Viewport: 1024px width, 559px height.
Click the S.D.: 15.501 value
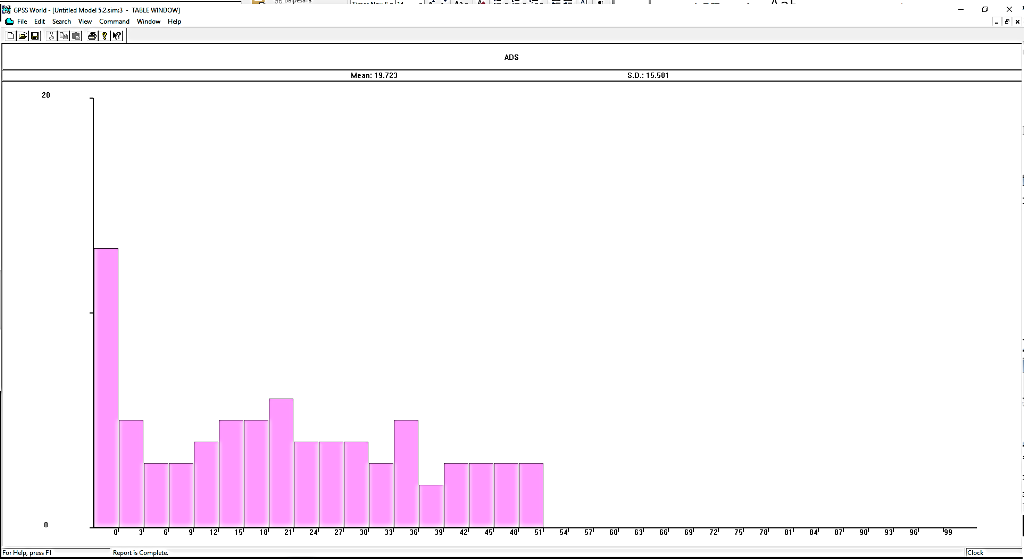(x=648, y=75)
